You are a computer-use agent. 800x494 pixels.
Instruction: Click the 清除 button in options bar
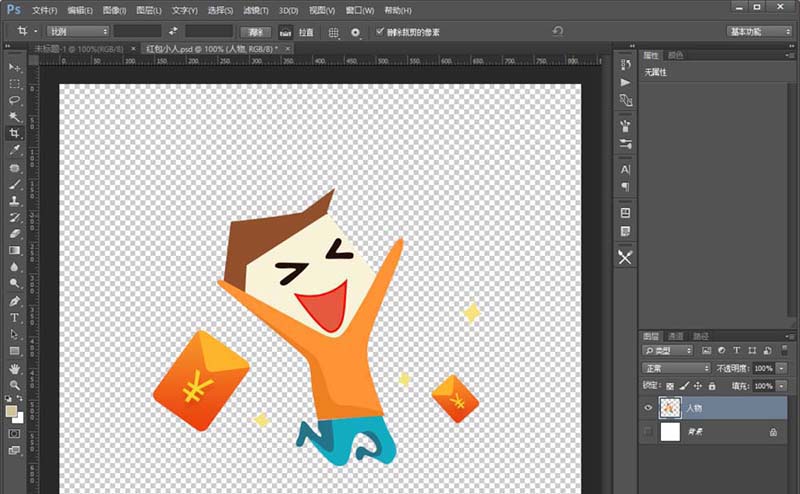(256, 32)
